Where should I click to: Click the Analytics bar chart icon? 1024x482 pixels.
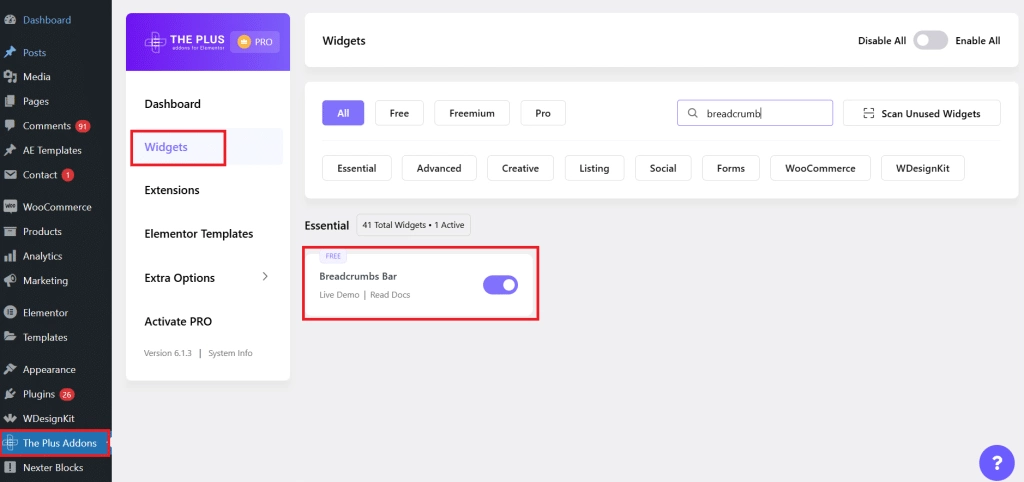[10, 256]
